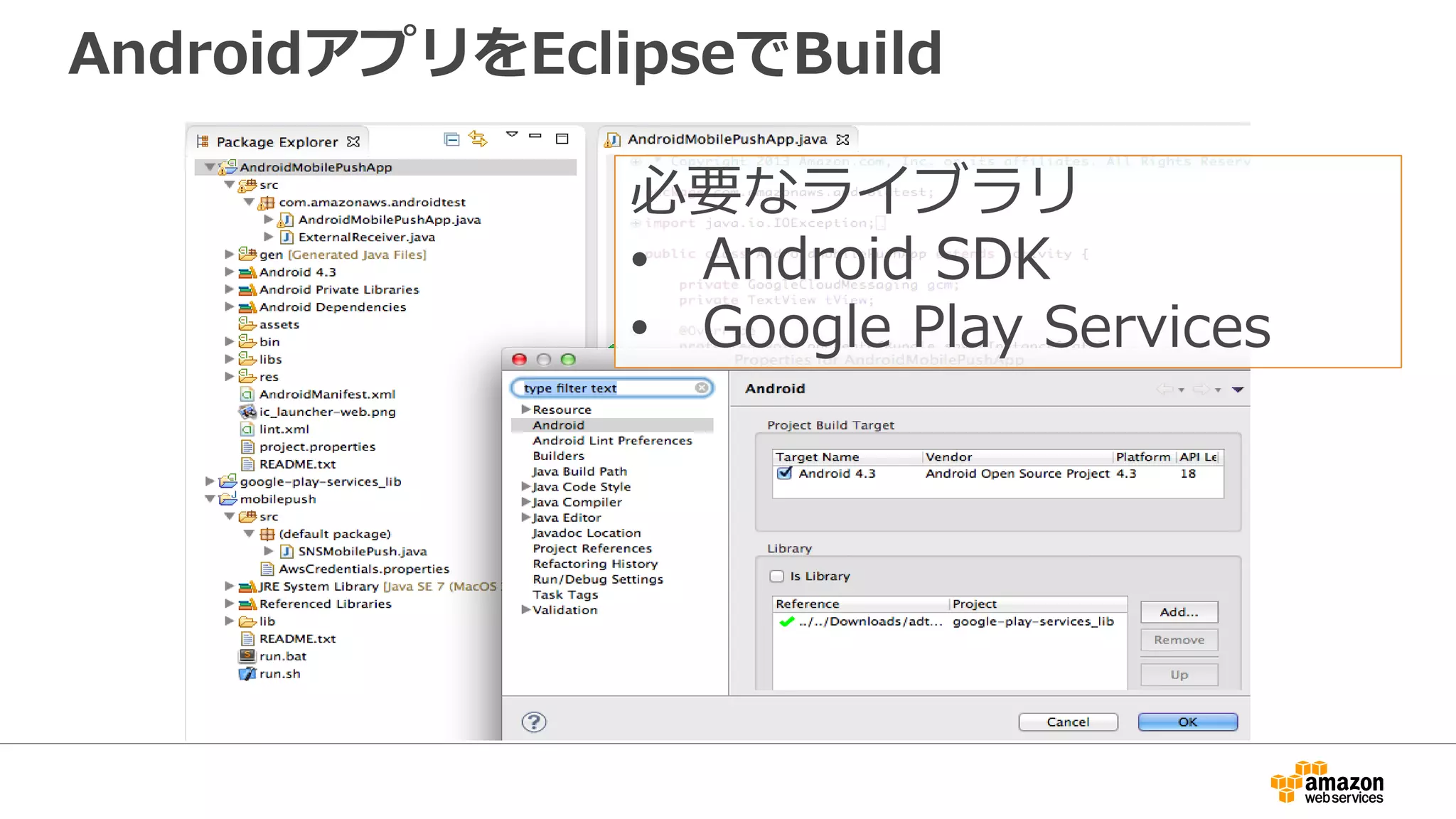Expand Android Private Libraries
This screenshot has height=819, width=1456.
point(229,289)
